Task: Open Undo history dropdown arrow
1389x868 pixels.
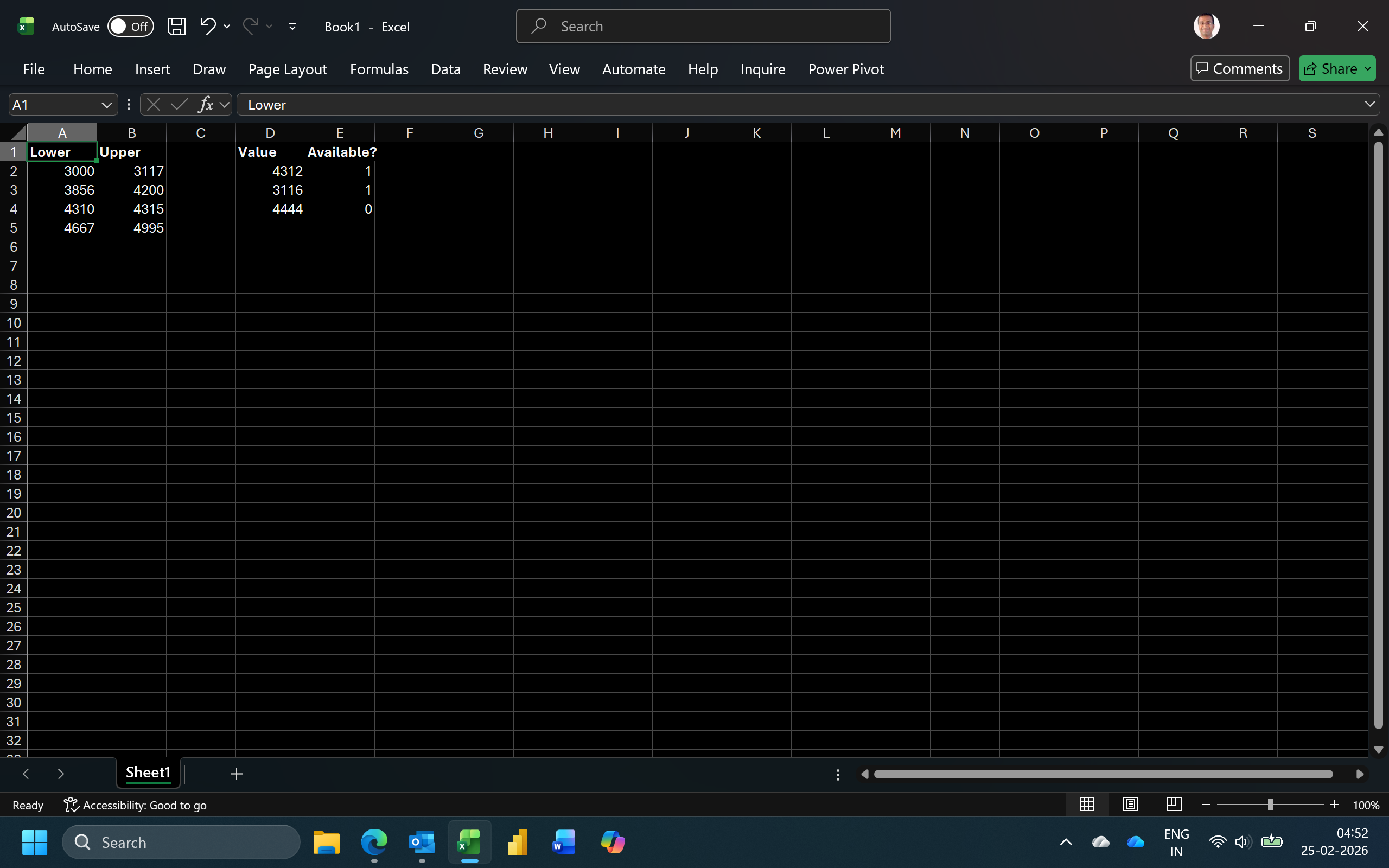Action: (x=227, y=27)
